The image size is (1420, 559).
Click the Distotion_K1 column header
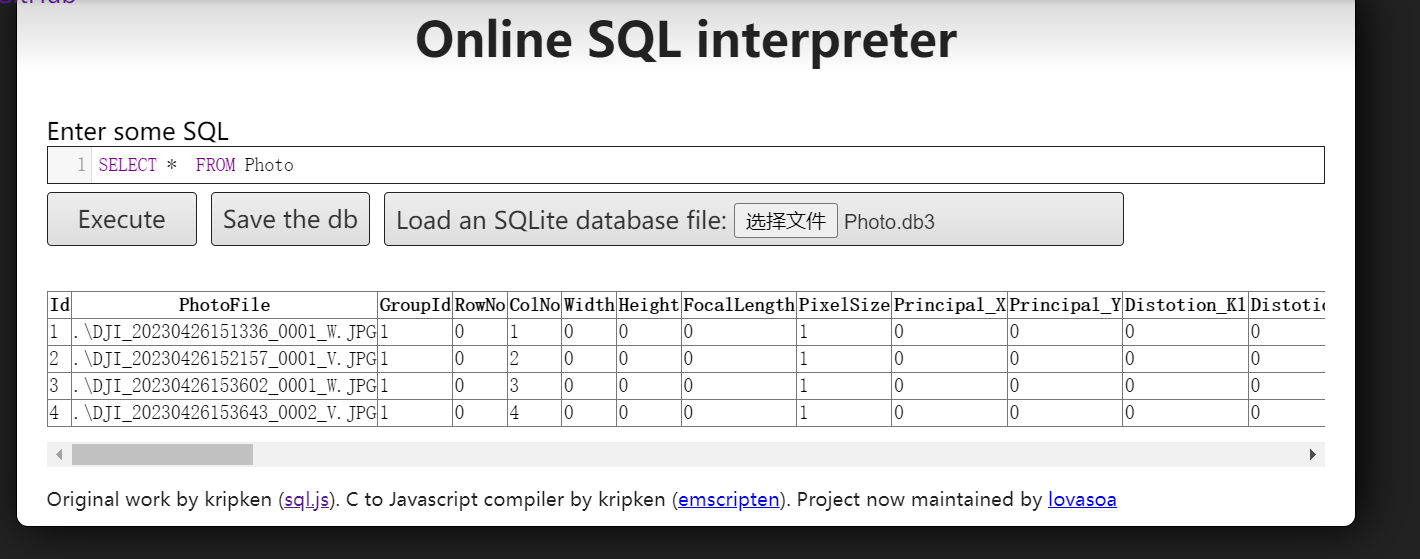1185,305
